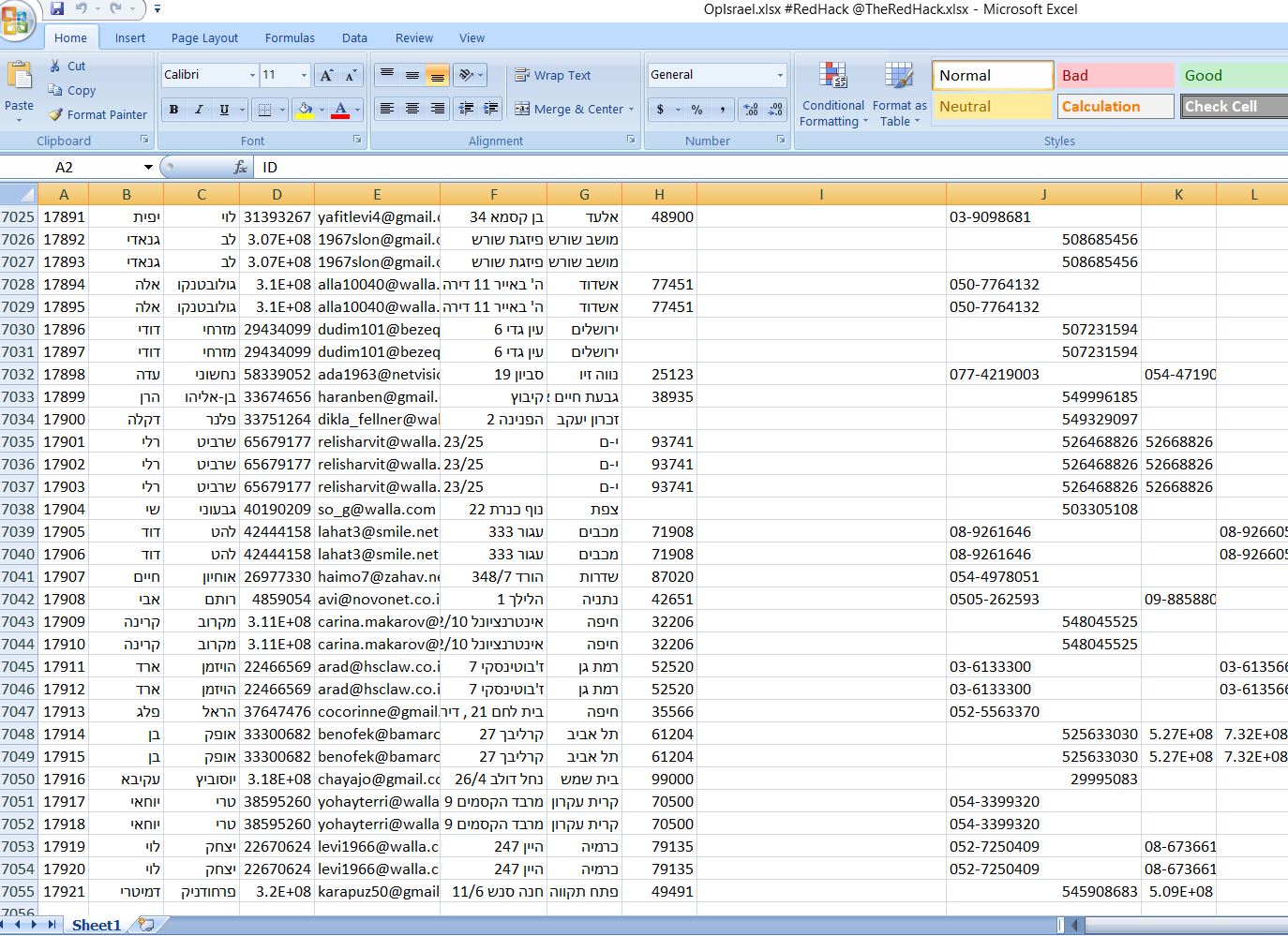Toggle Wrap Text for the selected cell
Image resolution: width=1288 pixels, height=936 pixels.
[552, 75]
